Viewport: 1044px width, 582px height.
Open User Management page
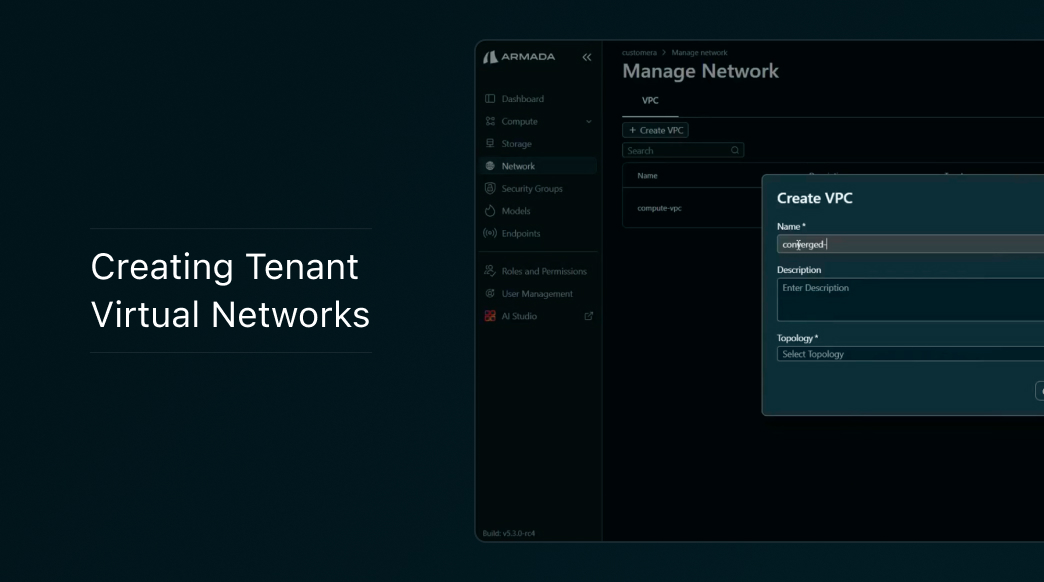pos(537,293)
